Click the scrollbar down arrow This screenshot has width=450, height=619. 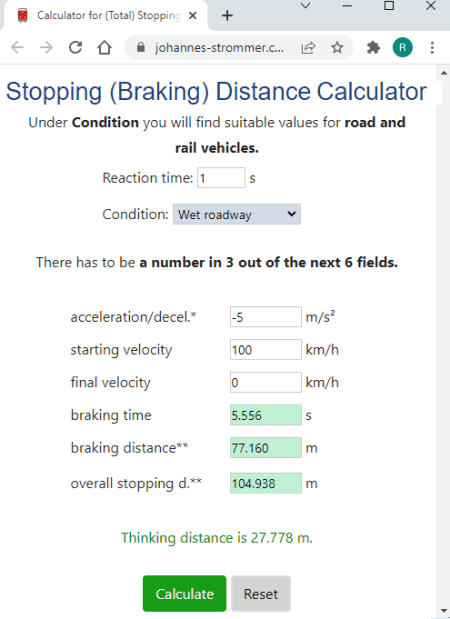[444, 611]
